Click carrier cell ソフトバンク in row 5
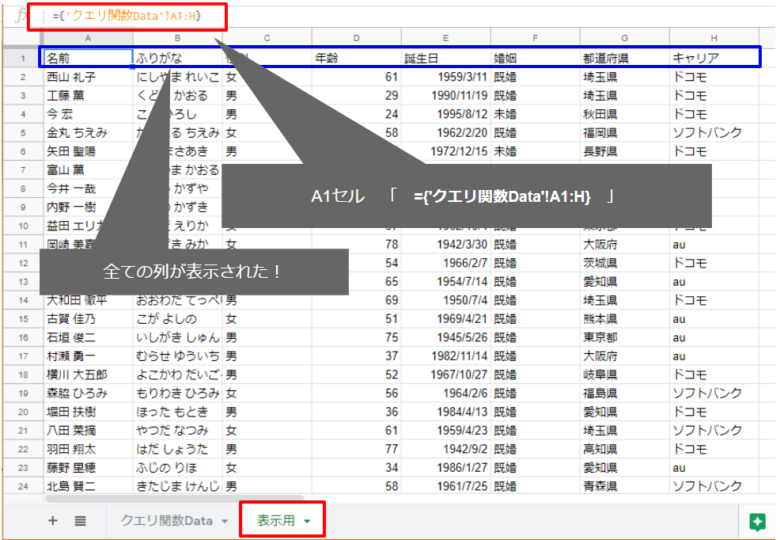Image resolution: width=780 pixels, height=540 pixels. (714, 133)
